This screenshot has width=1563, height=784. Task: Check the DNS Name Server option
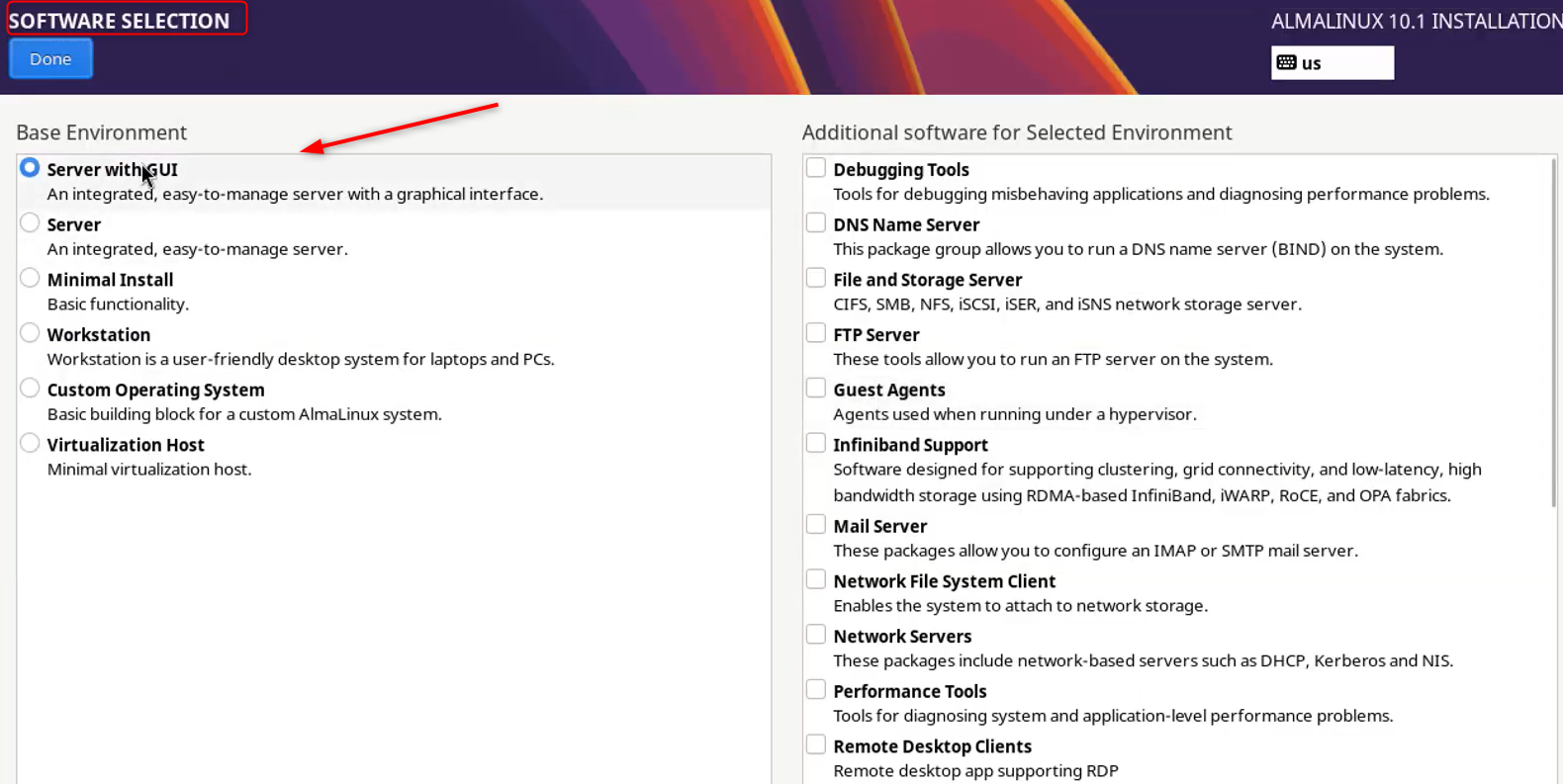point(816,223)
